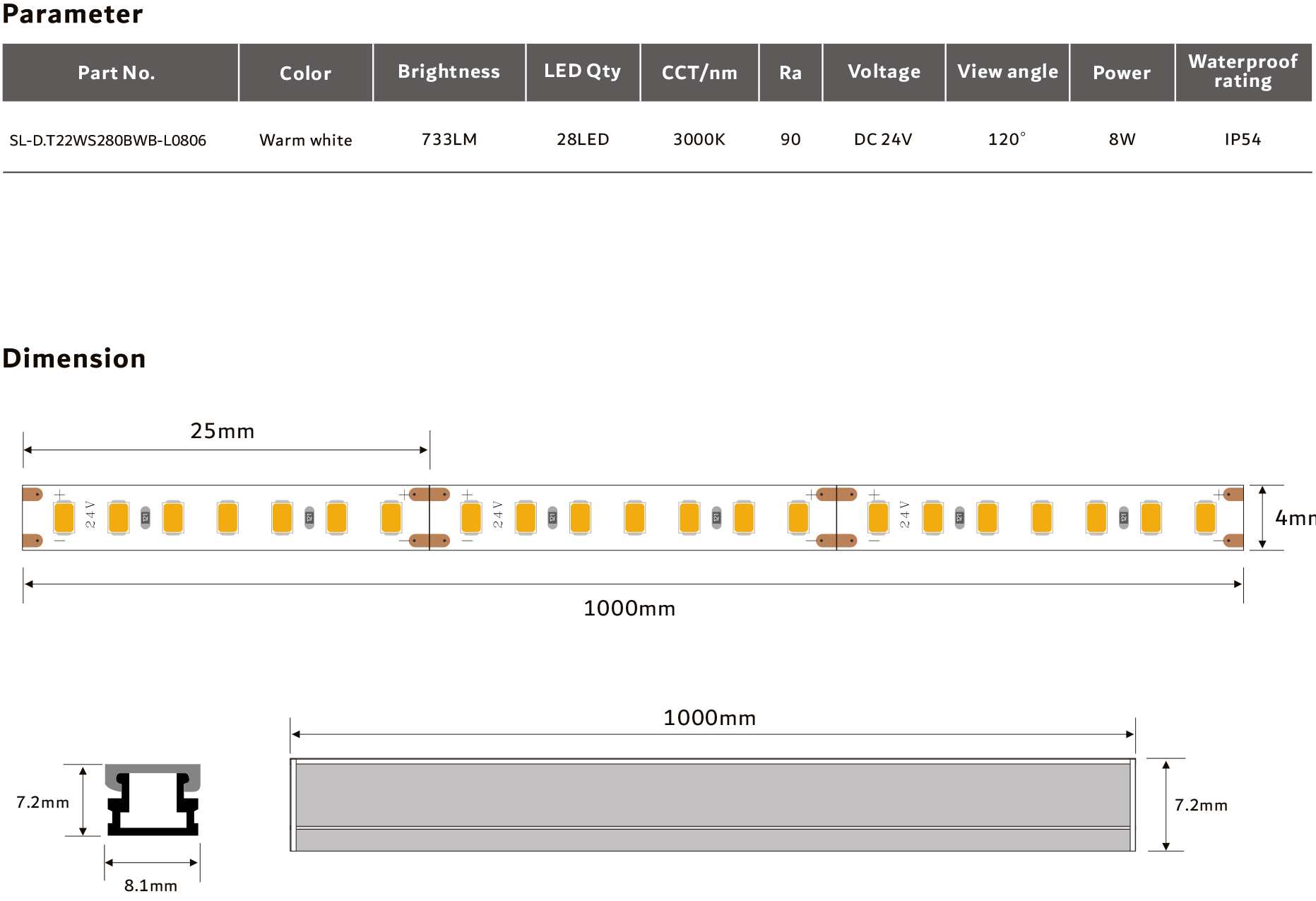
Task: Click the Warm white value cell
Action: 305,140
